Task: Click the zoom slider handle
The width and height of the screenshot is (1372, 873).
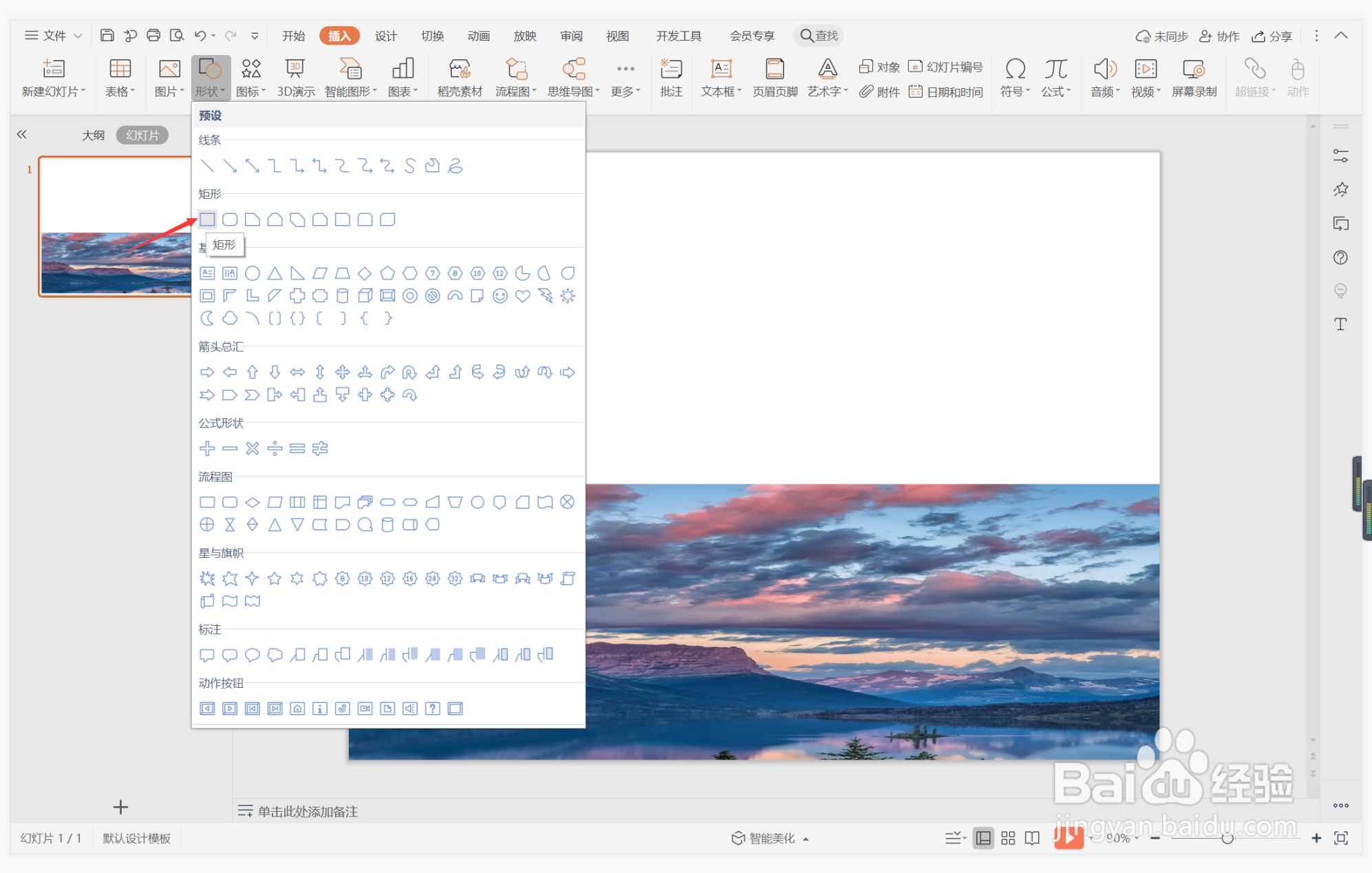Action: tap(1227, 838)
